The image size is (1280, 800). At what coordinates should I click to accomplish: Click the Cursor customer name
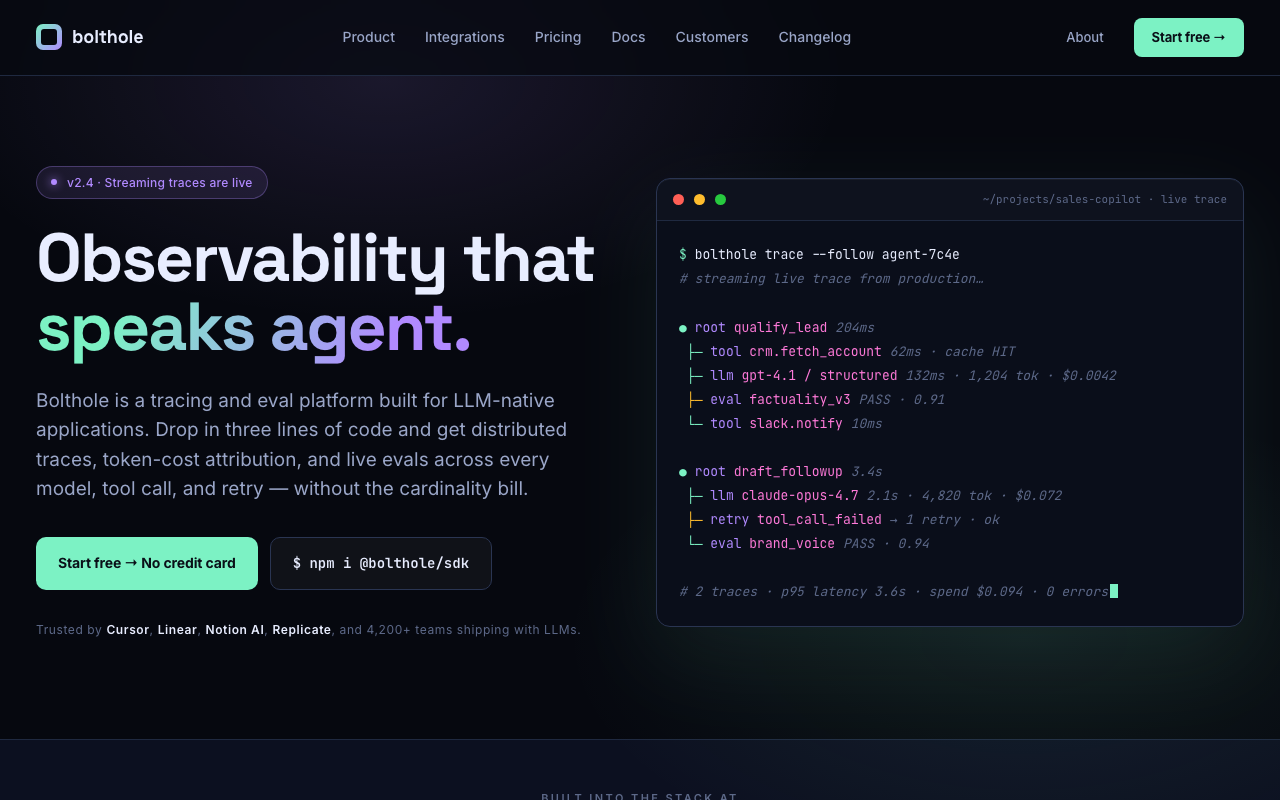click(x=128, y=630)
